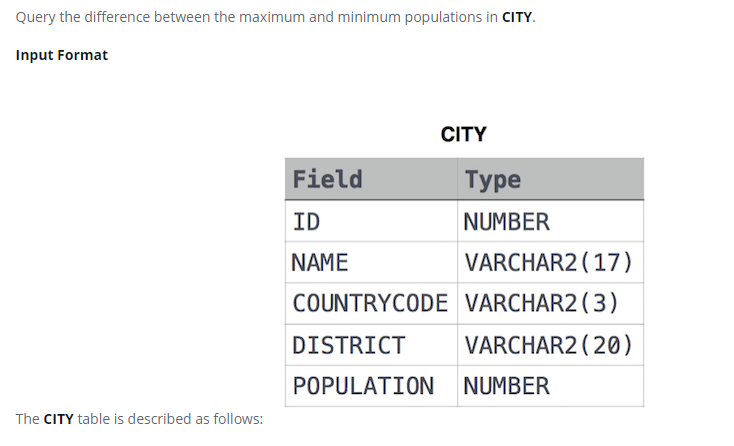Click the NUMBER type beside POPULATION
Screen dimensions: 734x446
tap(550, 386)
